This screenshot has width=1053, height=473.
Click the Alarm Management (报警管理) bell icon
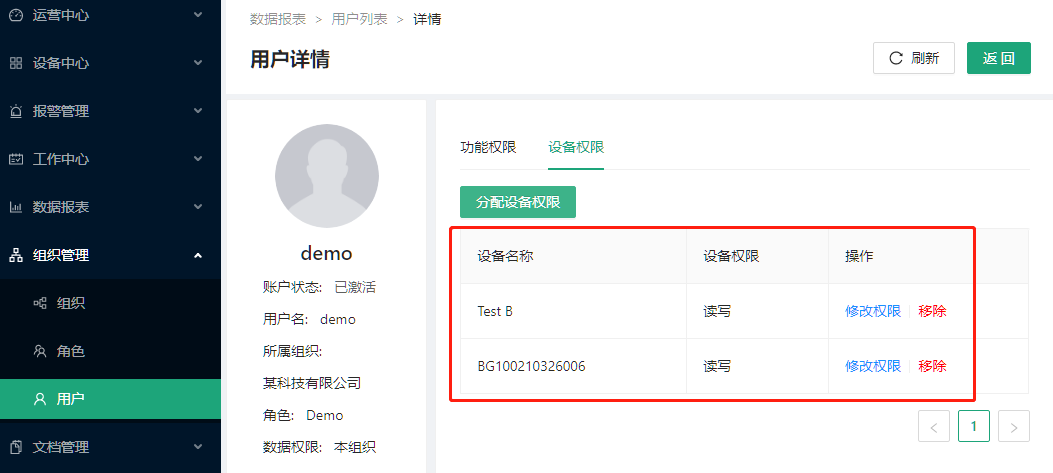(16, 111)
